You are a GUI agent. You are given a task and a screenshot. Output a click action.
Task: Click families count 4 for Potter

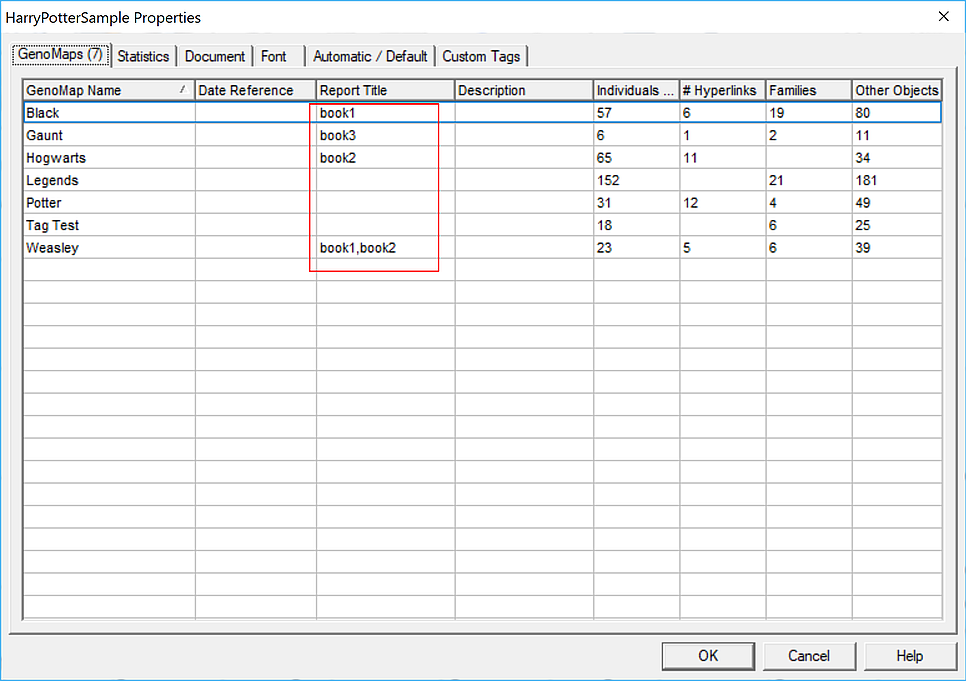773,203
